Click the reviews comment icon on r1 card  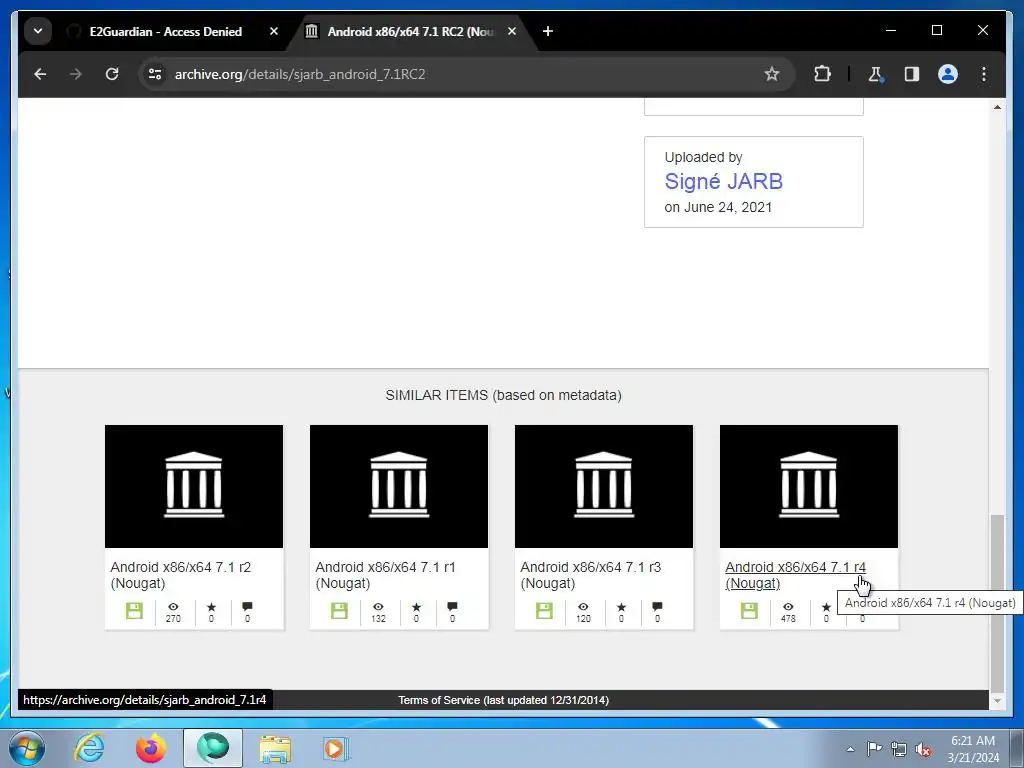click(453, 607)
